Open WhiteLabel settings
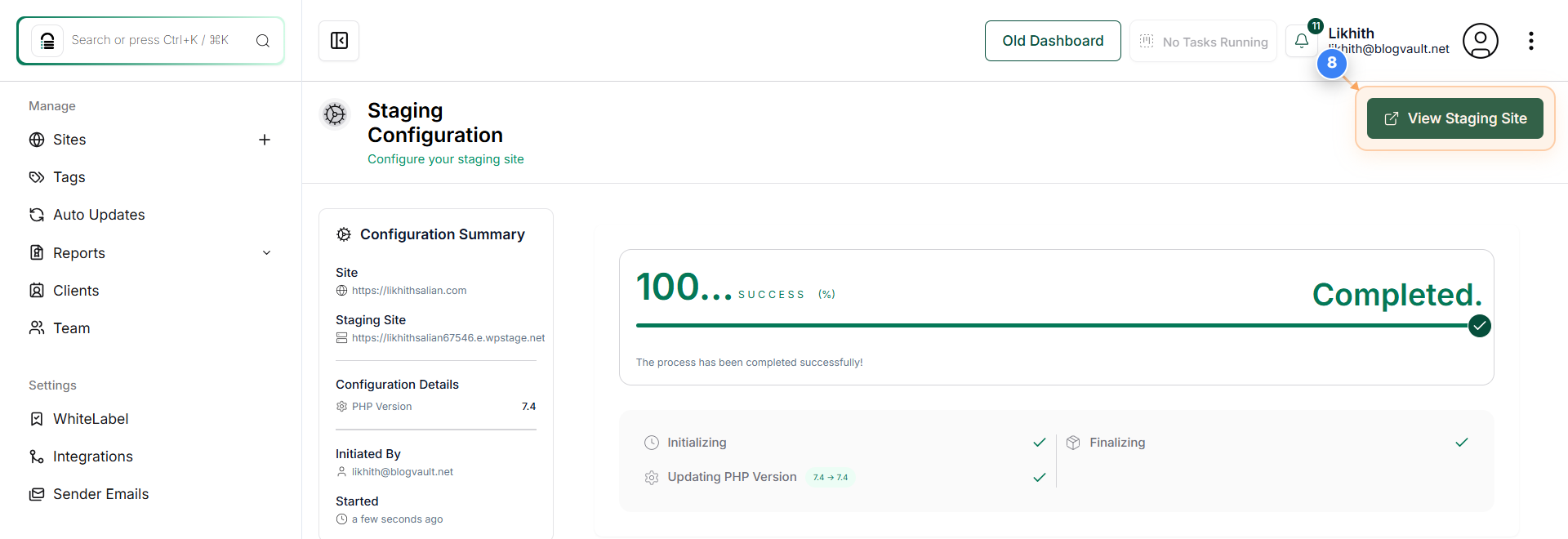The image size is (1568, 539). point(91,419)
